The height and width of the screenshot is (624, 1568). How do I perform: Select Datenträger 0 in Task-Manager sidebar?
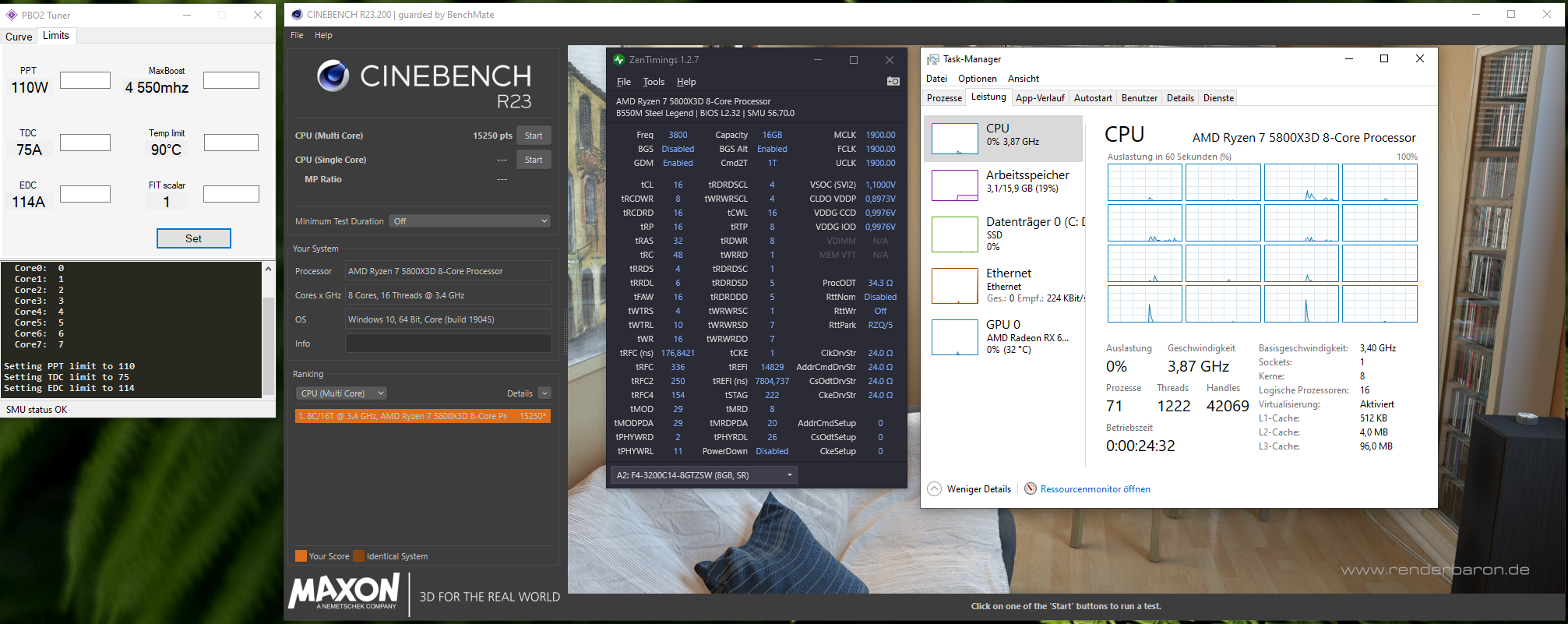(1005, 234)
